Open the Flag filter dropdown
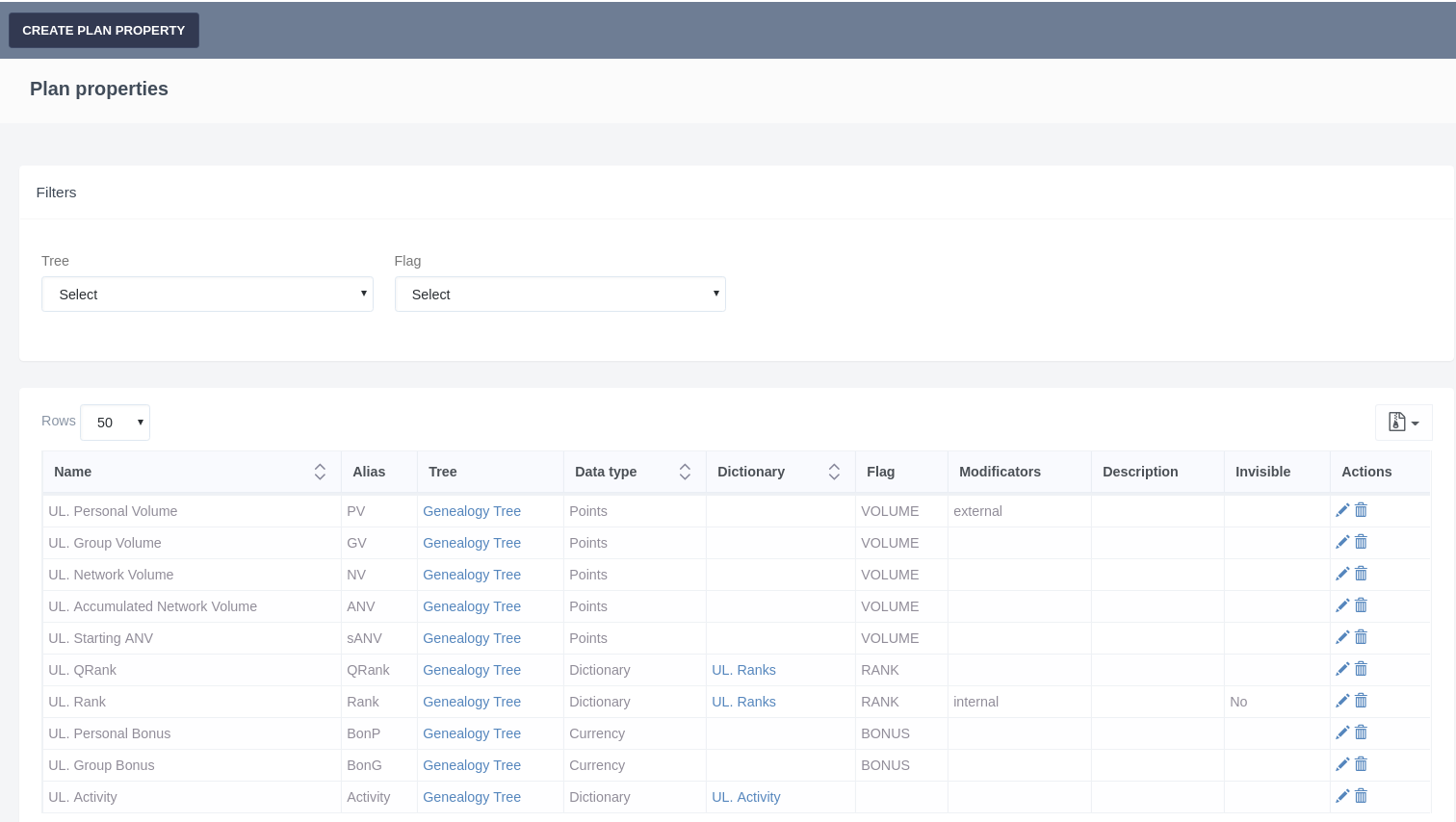The height and width of the screenshot is (822, 1456). [x=559, y=295]
